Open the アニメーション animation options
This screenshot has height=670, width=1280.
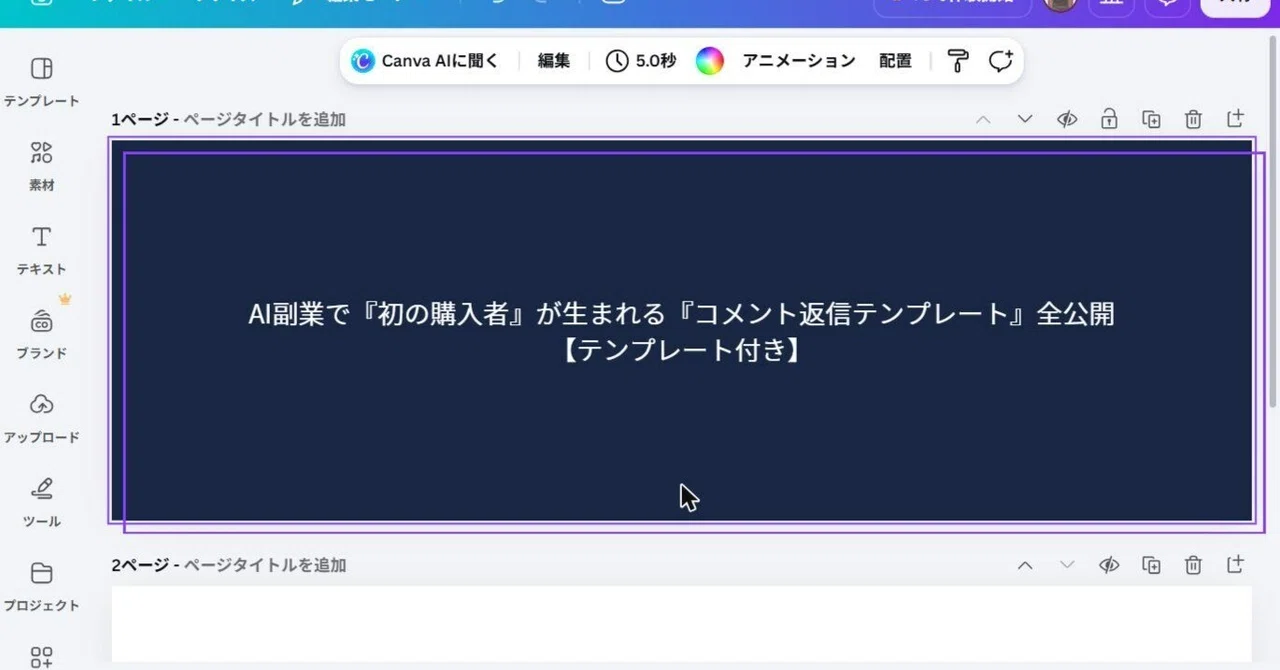click(799, 61)
